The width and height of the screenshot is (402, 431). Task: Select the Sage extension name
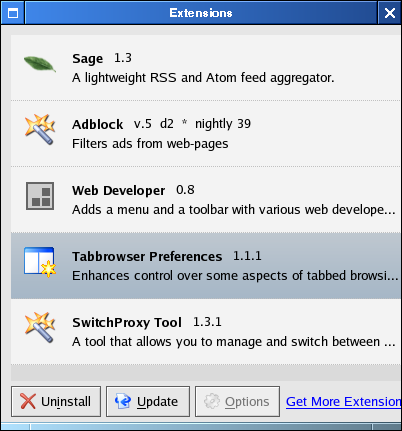click(87, 59)
